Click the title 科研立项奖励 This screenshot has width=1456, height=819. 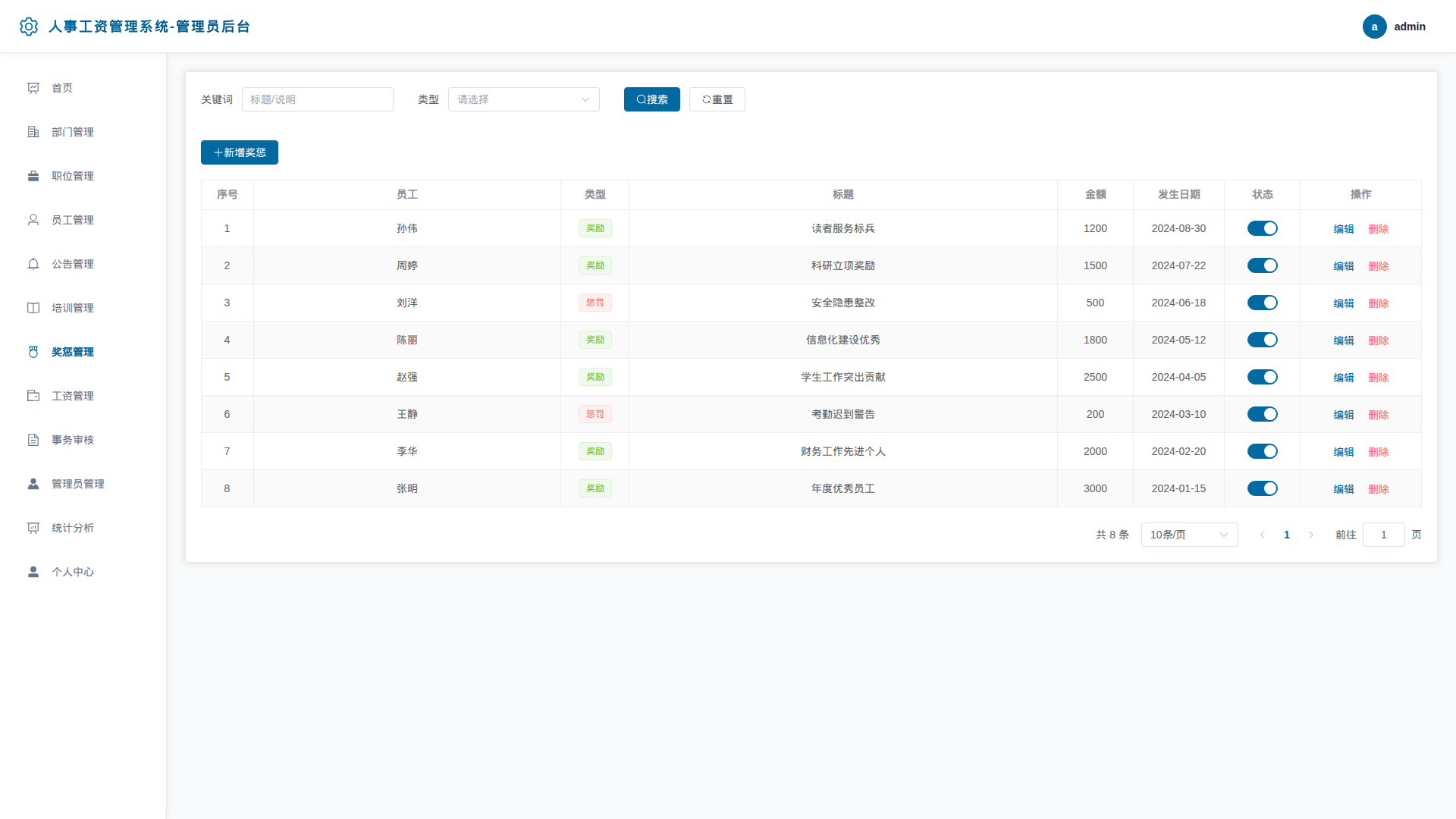tap(843, 265)
